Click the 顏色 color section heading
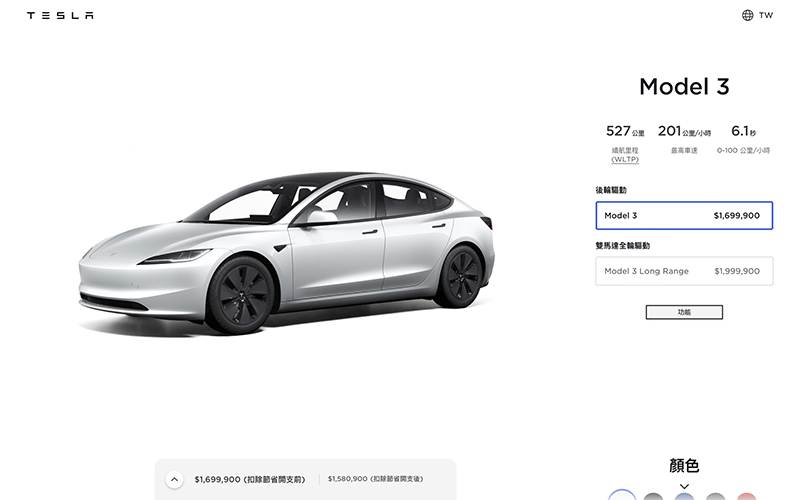Screen dimensions: 800x500 (684, 465)
